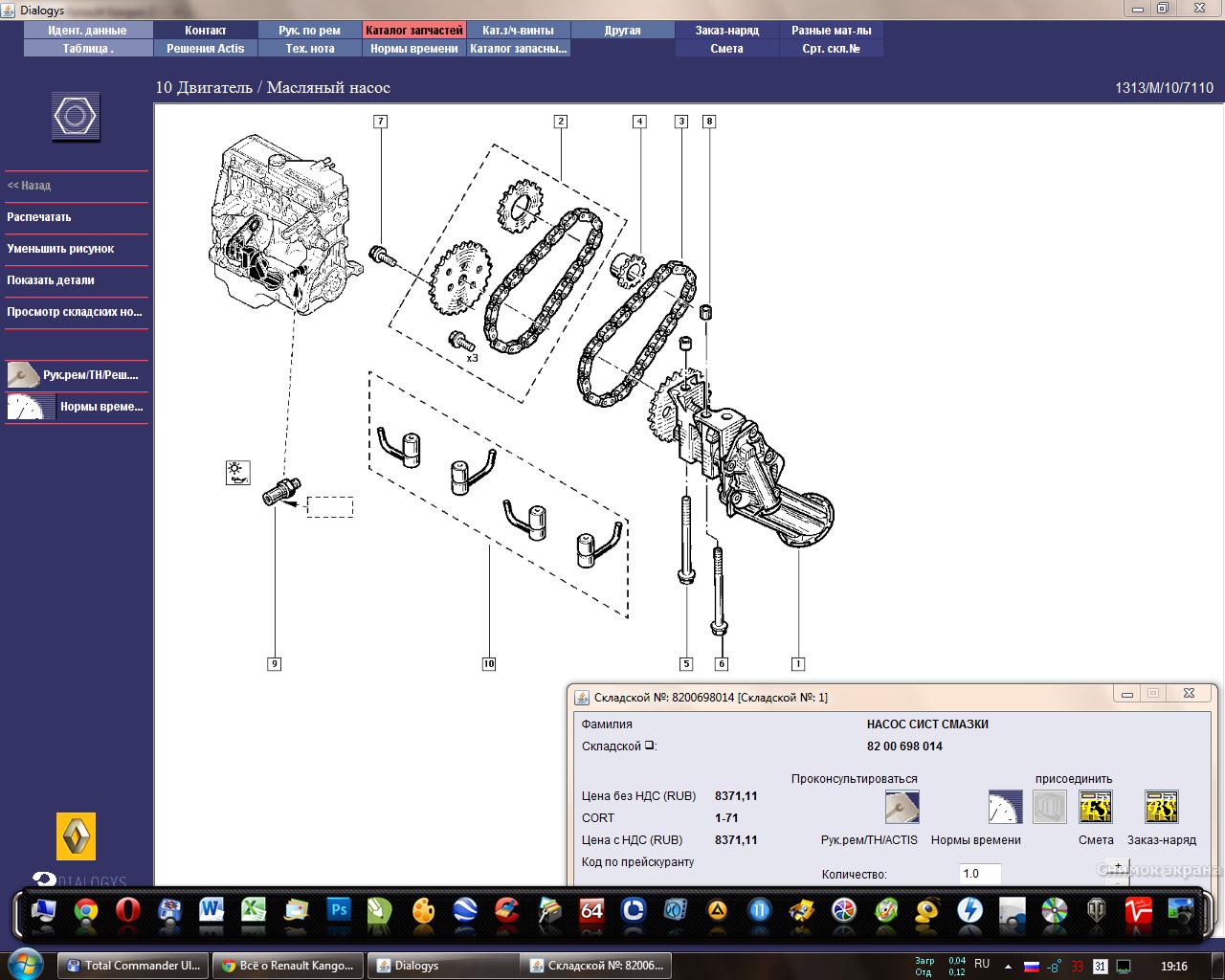Click callout number 4 in the diagram
Screen dimensions: 1225x980
(x=639, y=122)
